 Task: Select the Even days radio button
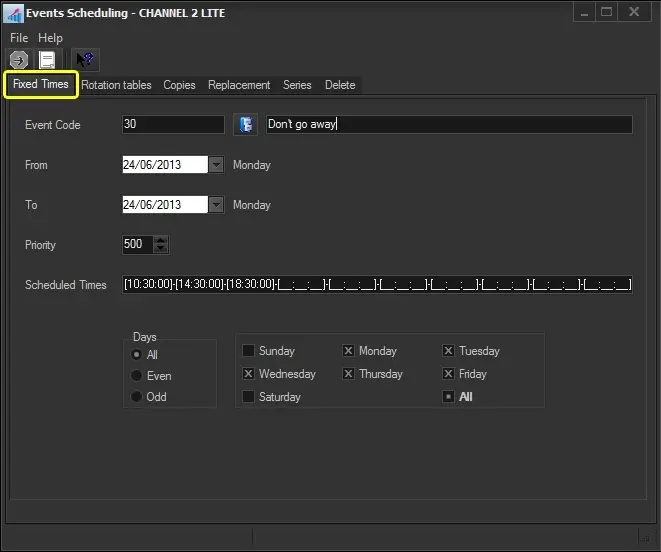pos(137,376)
